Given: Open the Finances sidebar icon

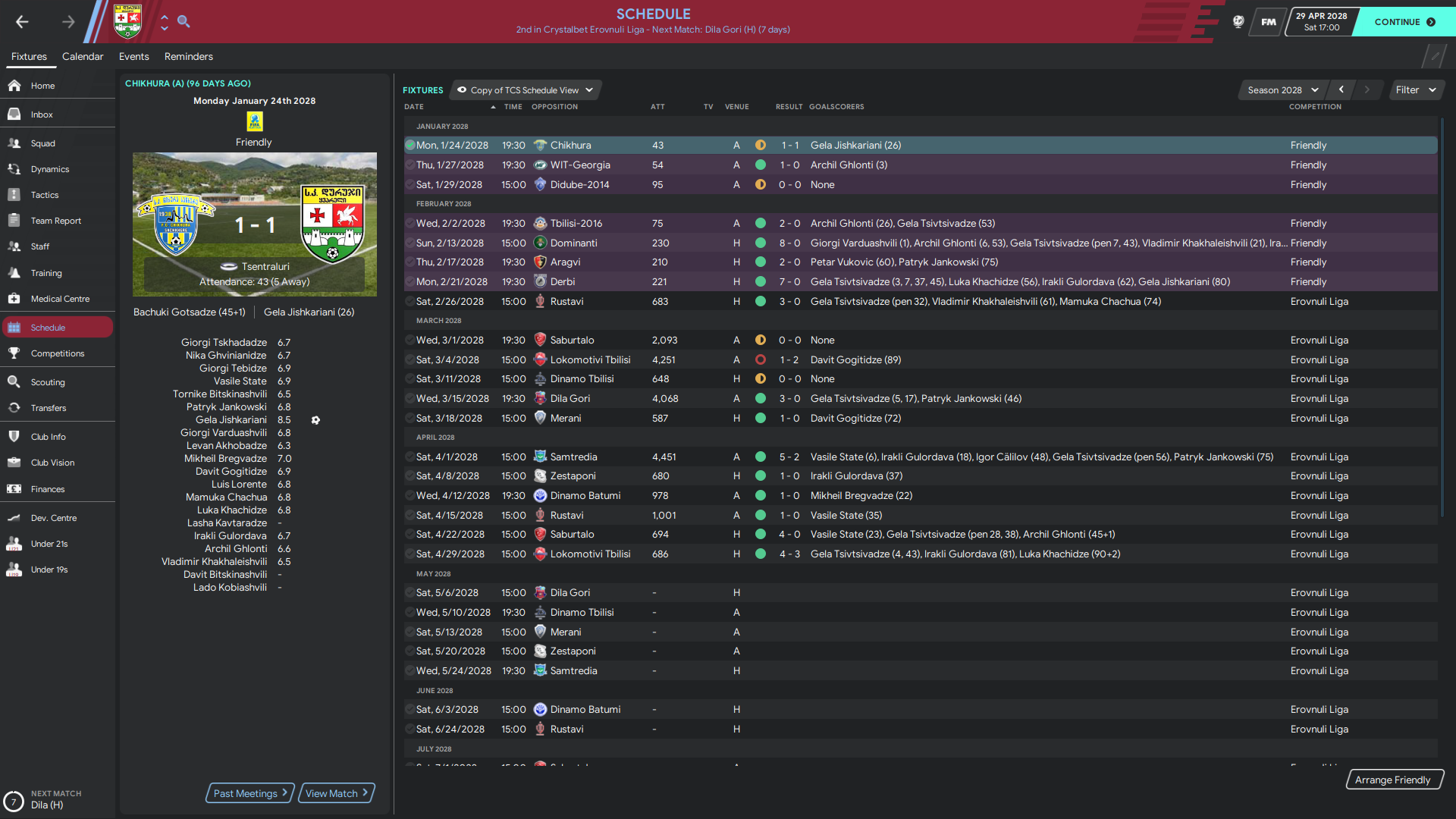Looking at the screenshot, I should [x=14, y=489].
